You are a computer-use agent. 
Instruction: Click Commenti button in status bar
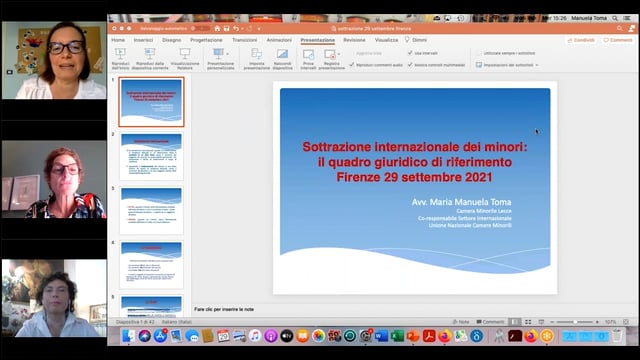coord(490,322)
